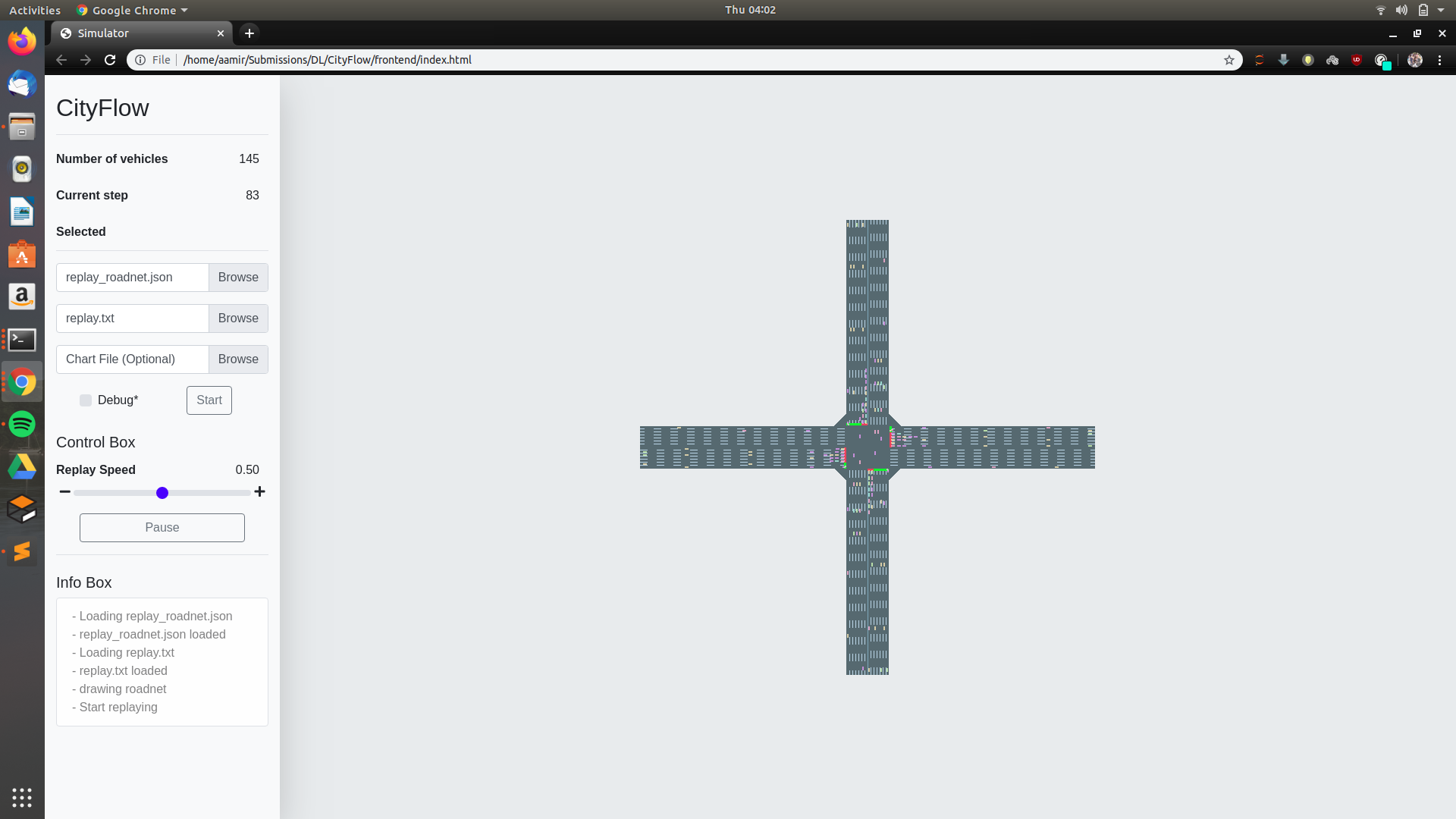Viewport: 1456px width, 819px height.
Task: Enable the Debug checkbox
Action: 86,400
